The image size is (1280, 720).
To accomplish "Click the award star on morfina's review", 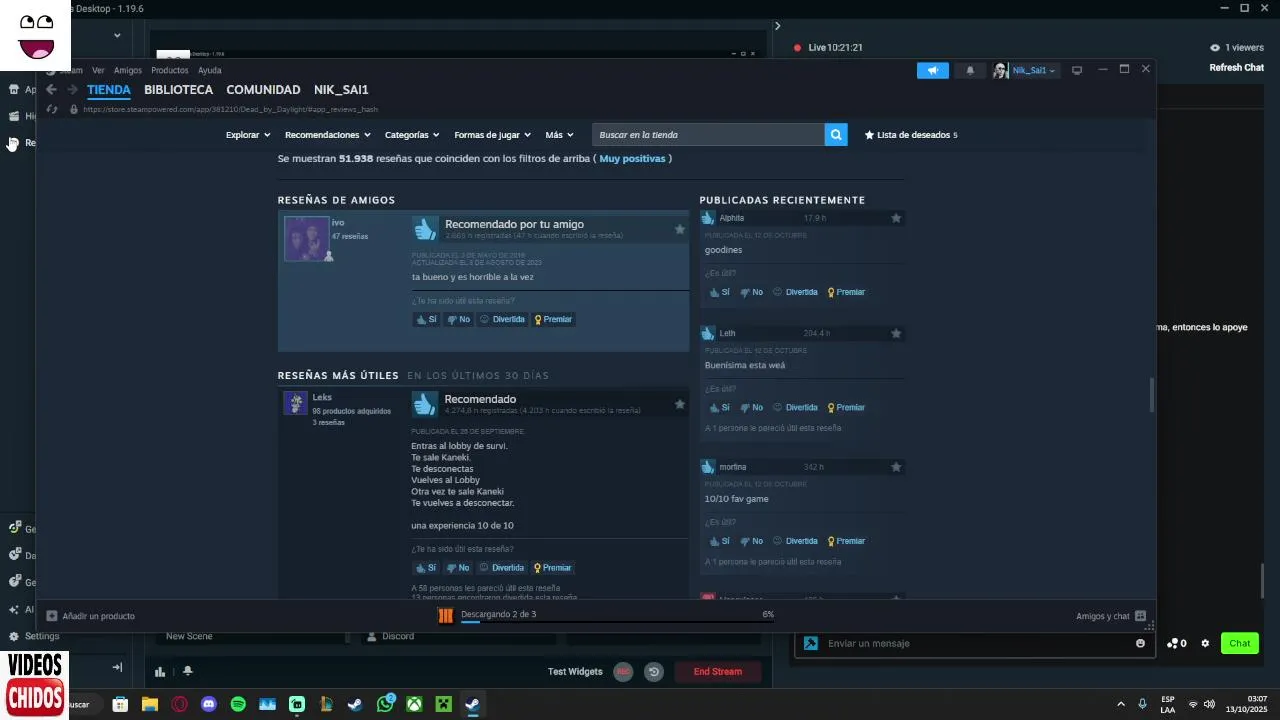I will (896, 467).
